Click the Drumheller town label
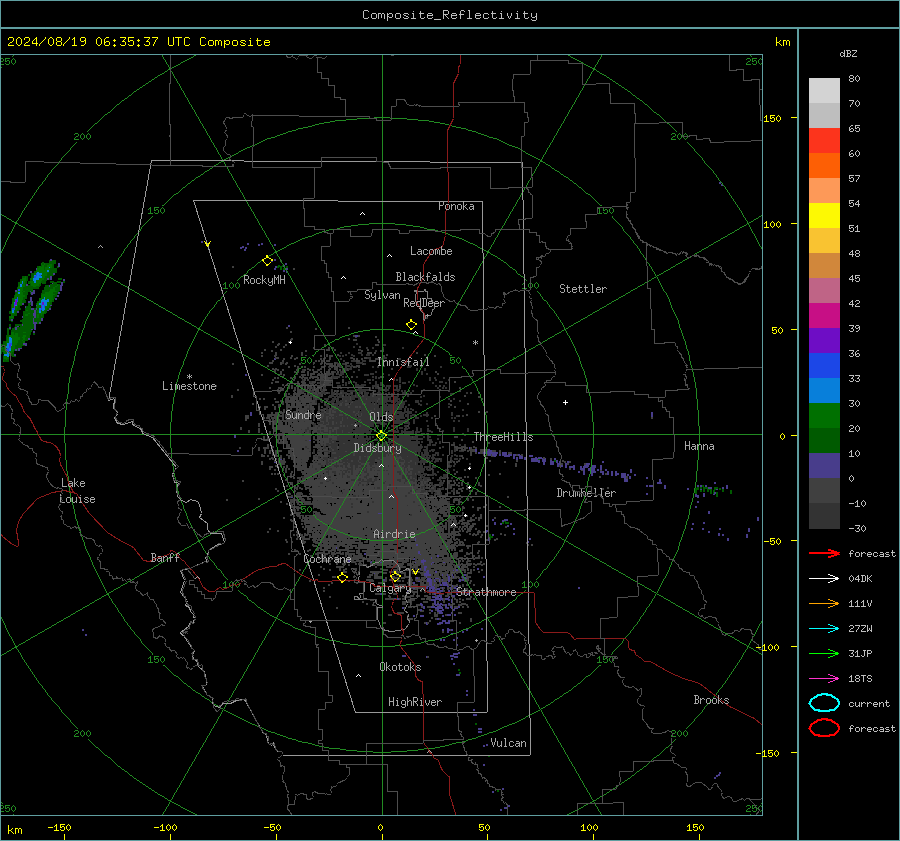The width and height of the screenshot is (900, 841). (586, 493)
